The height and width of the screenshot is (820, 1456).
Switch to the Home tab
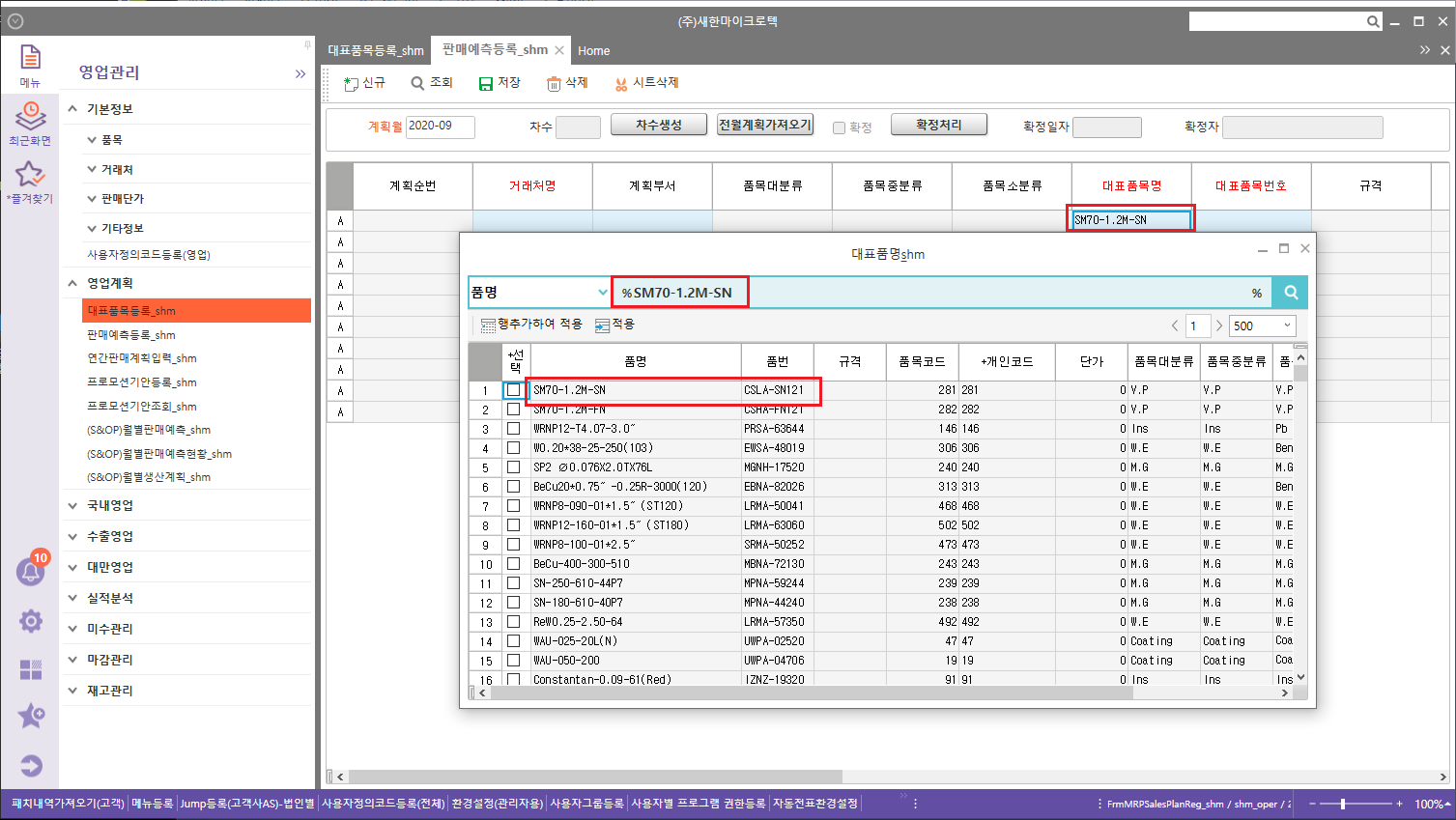593,51
